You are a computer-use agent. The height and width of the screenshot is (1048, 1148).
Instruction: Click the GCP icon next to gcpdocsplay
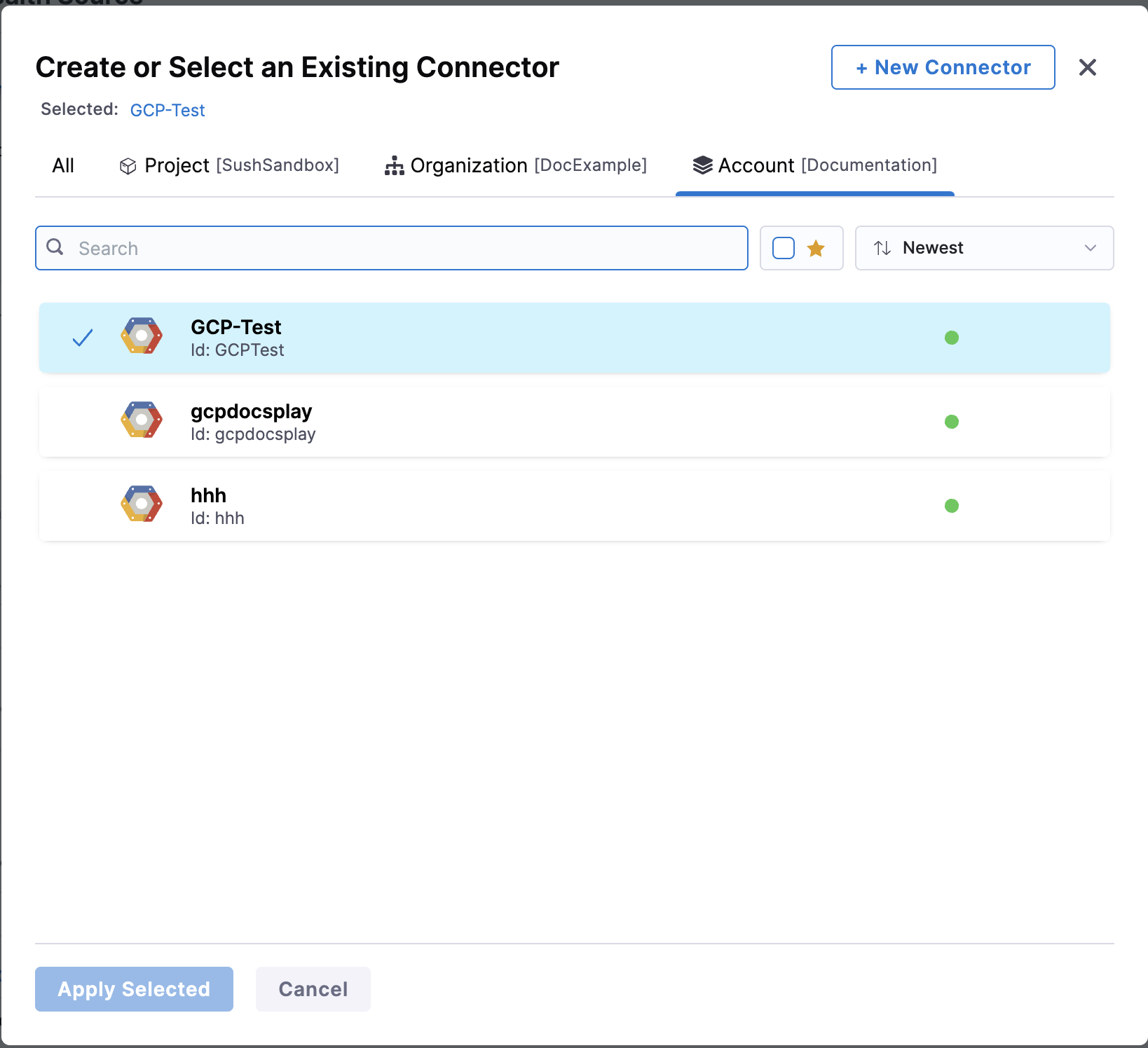coord(142,420)
